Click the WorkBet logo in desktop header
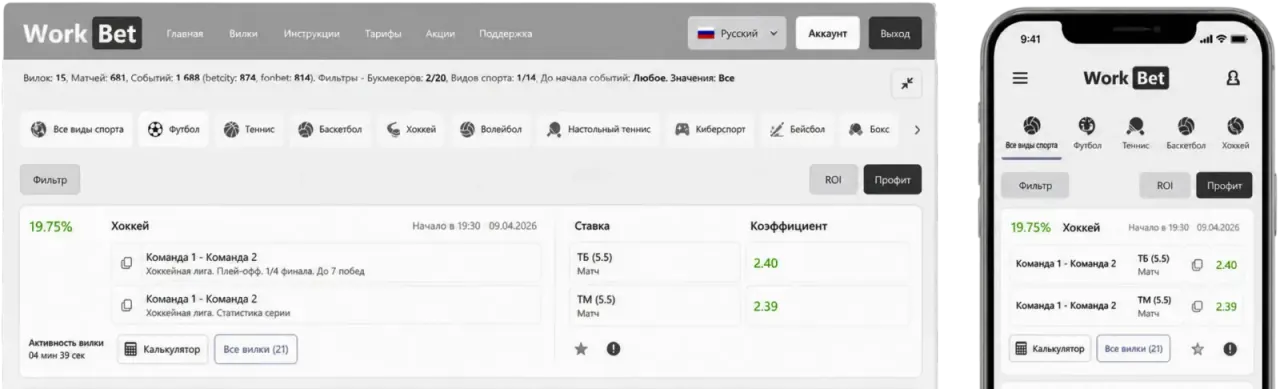The height and width of the screenshot is (389, 1280). click(82, 34)
